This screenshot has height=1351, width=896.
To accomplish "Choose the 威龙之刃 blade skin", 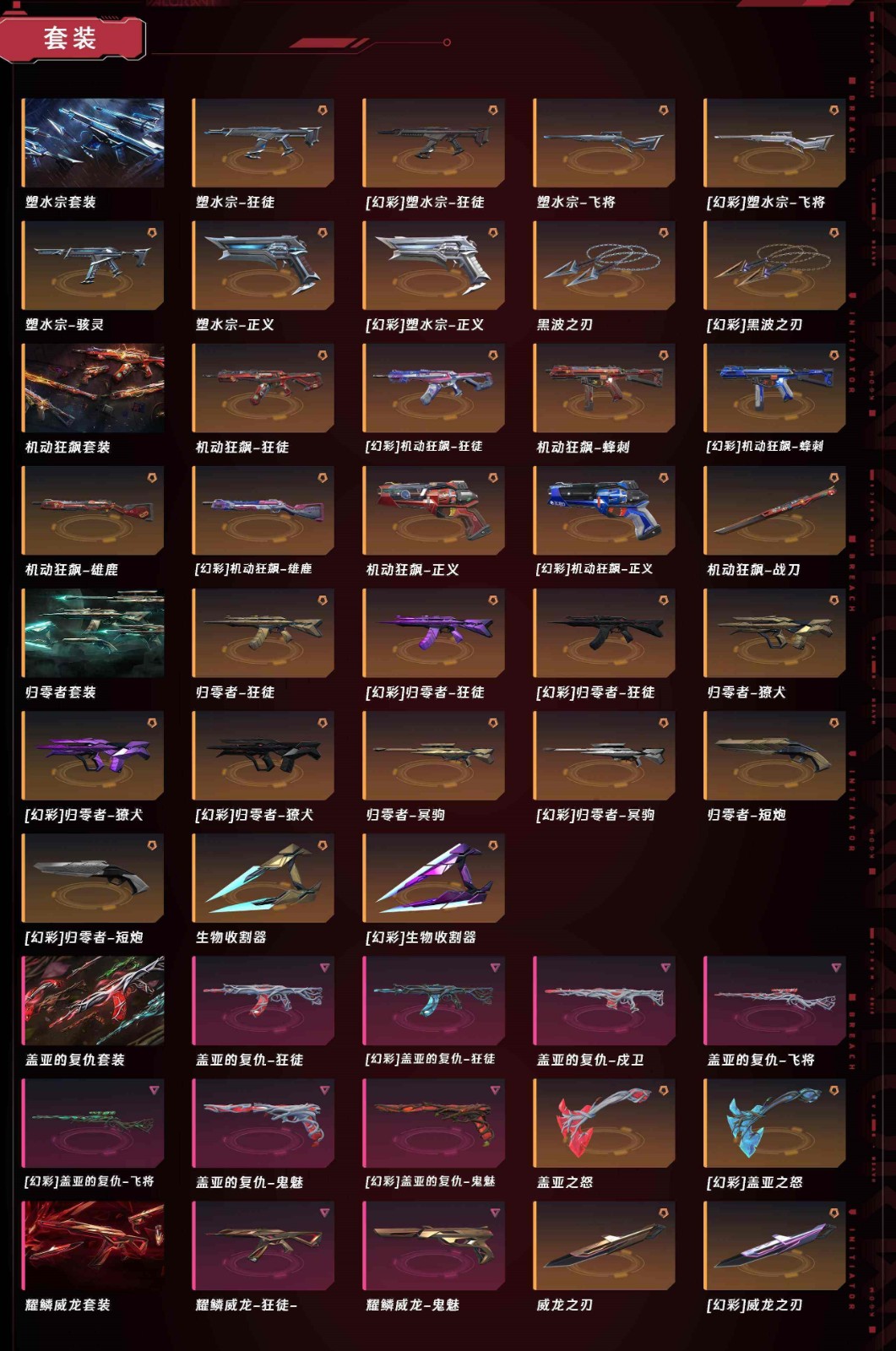I will [605, 1245].
